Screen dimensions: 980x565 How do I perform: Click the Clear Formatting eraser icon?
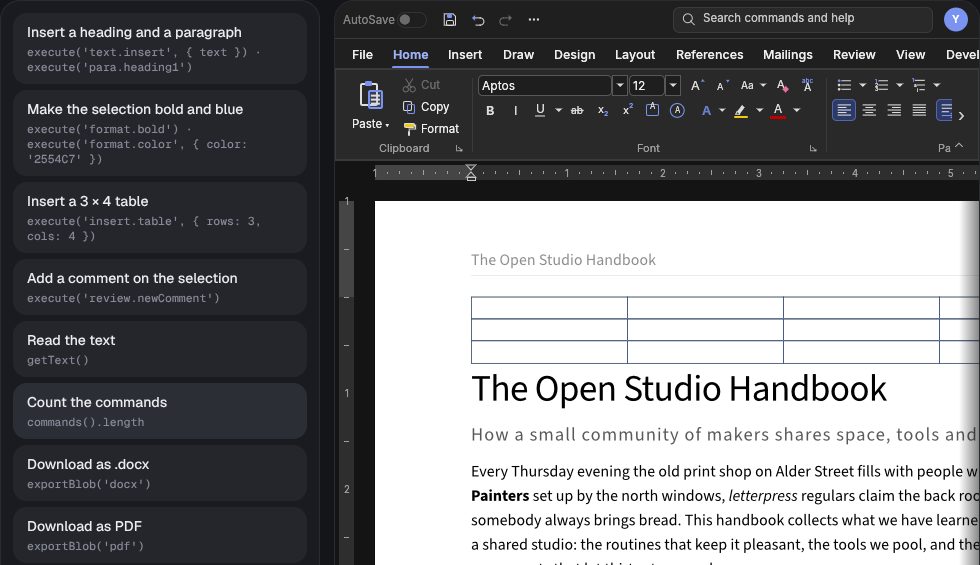pos(782,86)
